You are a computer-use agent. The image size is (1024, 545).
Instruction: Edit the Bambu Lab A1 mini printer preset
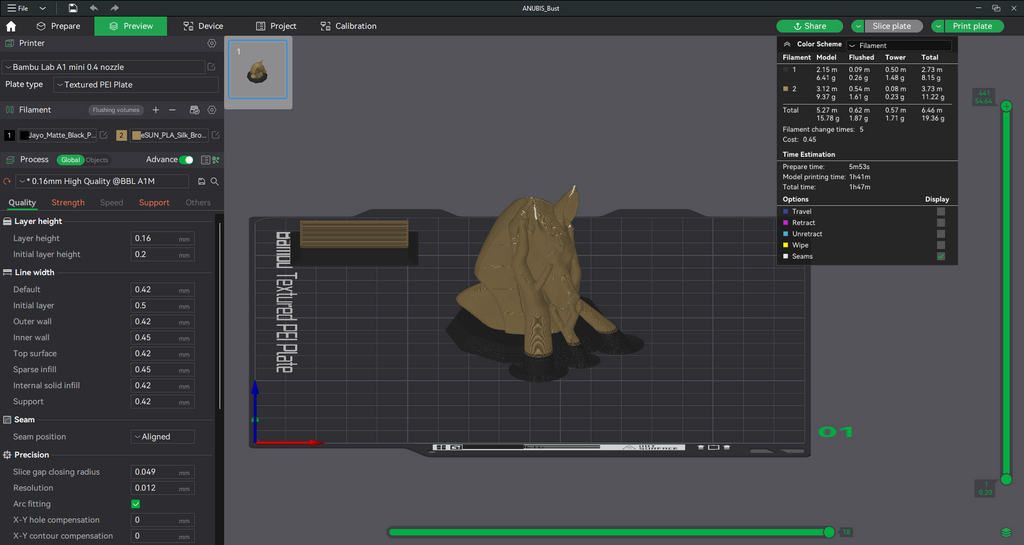tap(211, 67)
